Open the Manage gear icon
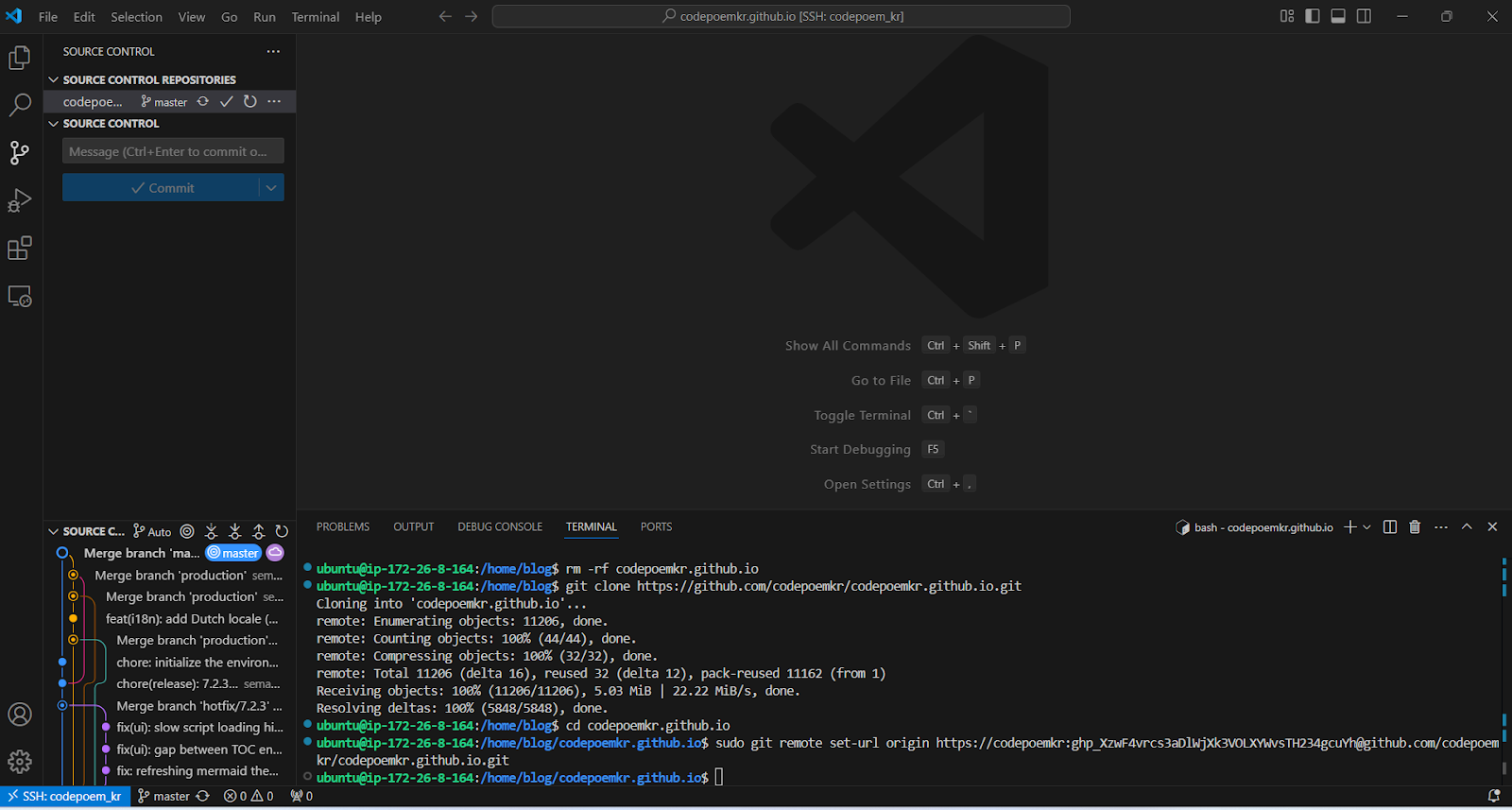The image size is (1512, 810). [x=20, y=761]
